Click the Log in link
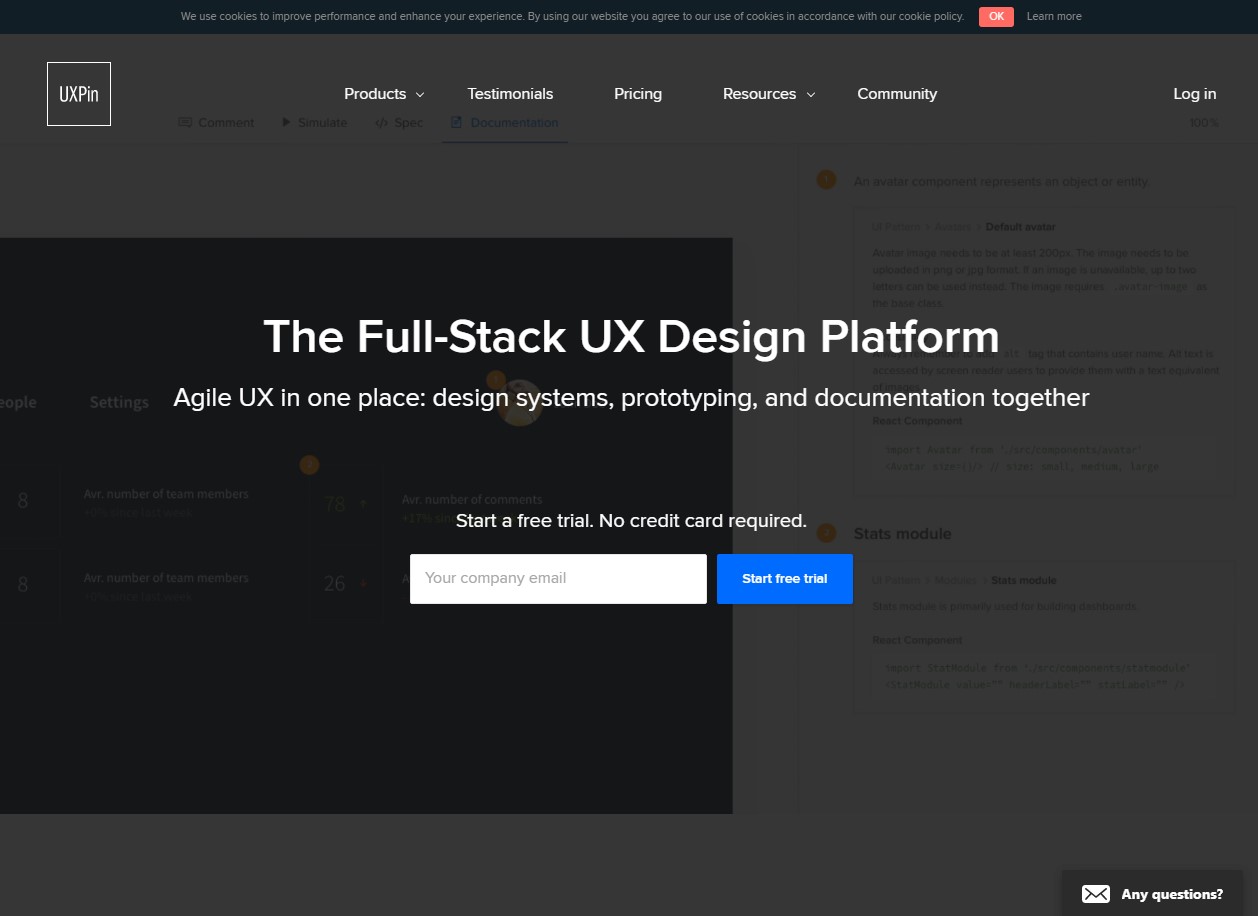The width and height of the screenshot is (1258, 916). point(1194,93)
